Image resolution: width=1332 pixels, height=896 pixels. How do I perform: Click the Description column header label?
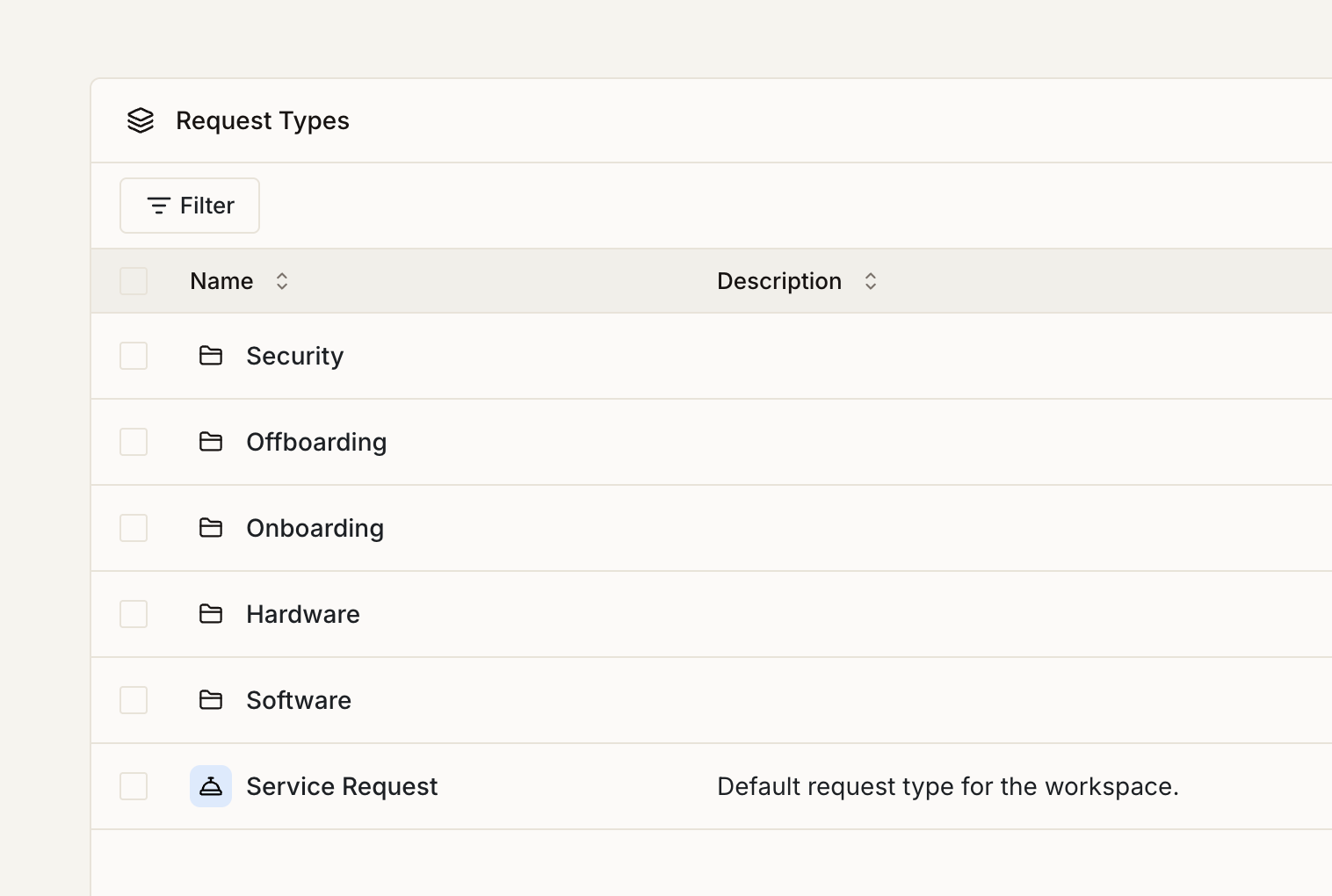point(778,281)
